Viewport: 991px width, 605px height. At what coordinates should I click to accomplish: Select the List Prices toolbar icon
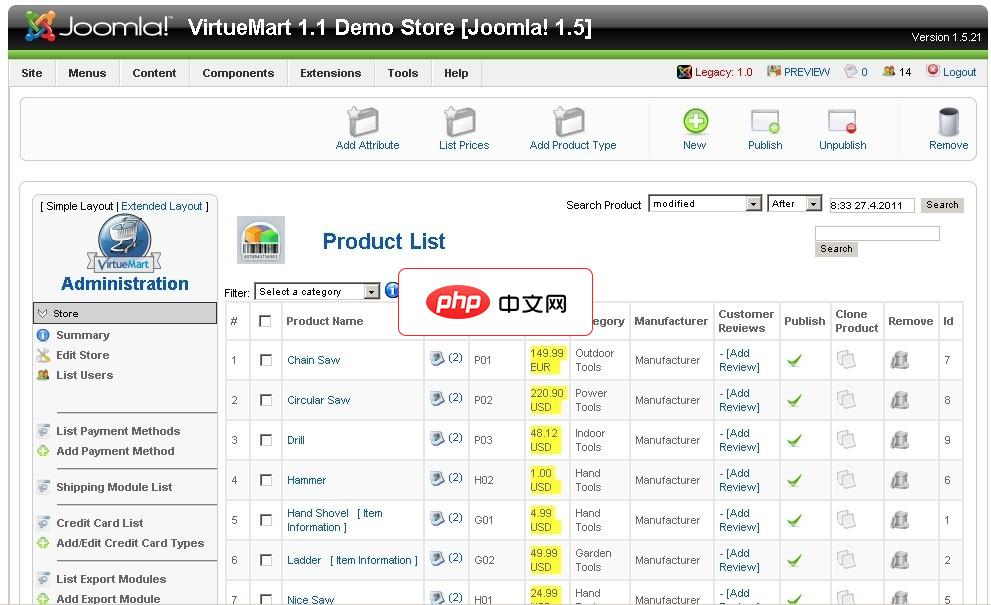tap(462, 124)
